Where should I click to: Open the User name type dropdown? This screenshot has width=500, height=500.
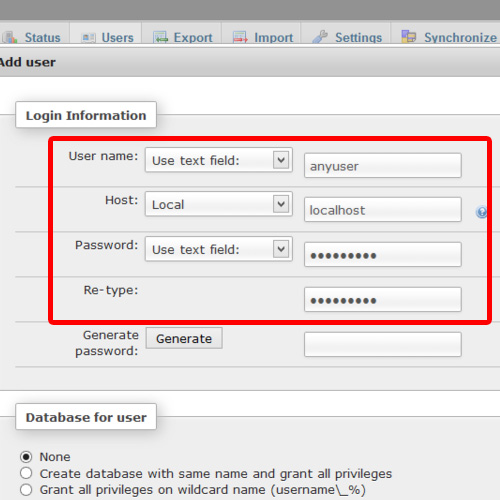[219, 160]
